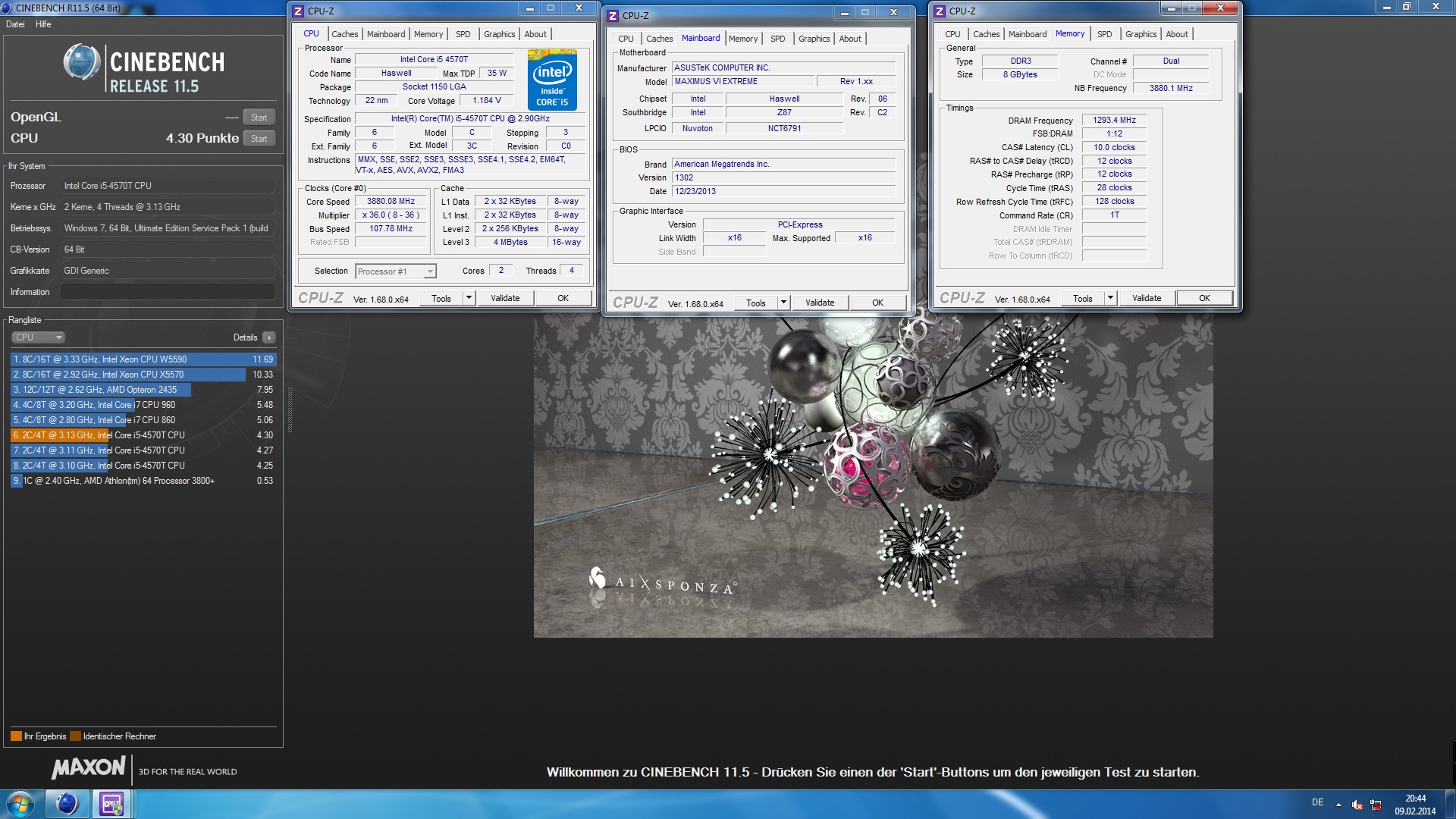Click OK in Memory window
1456x819 pixels.
pos(1204,298)
